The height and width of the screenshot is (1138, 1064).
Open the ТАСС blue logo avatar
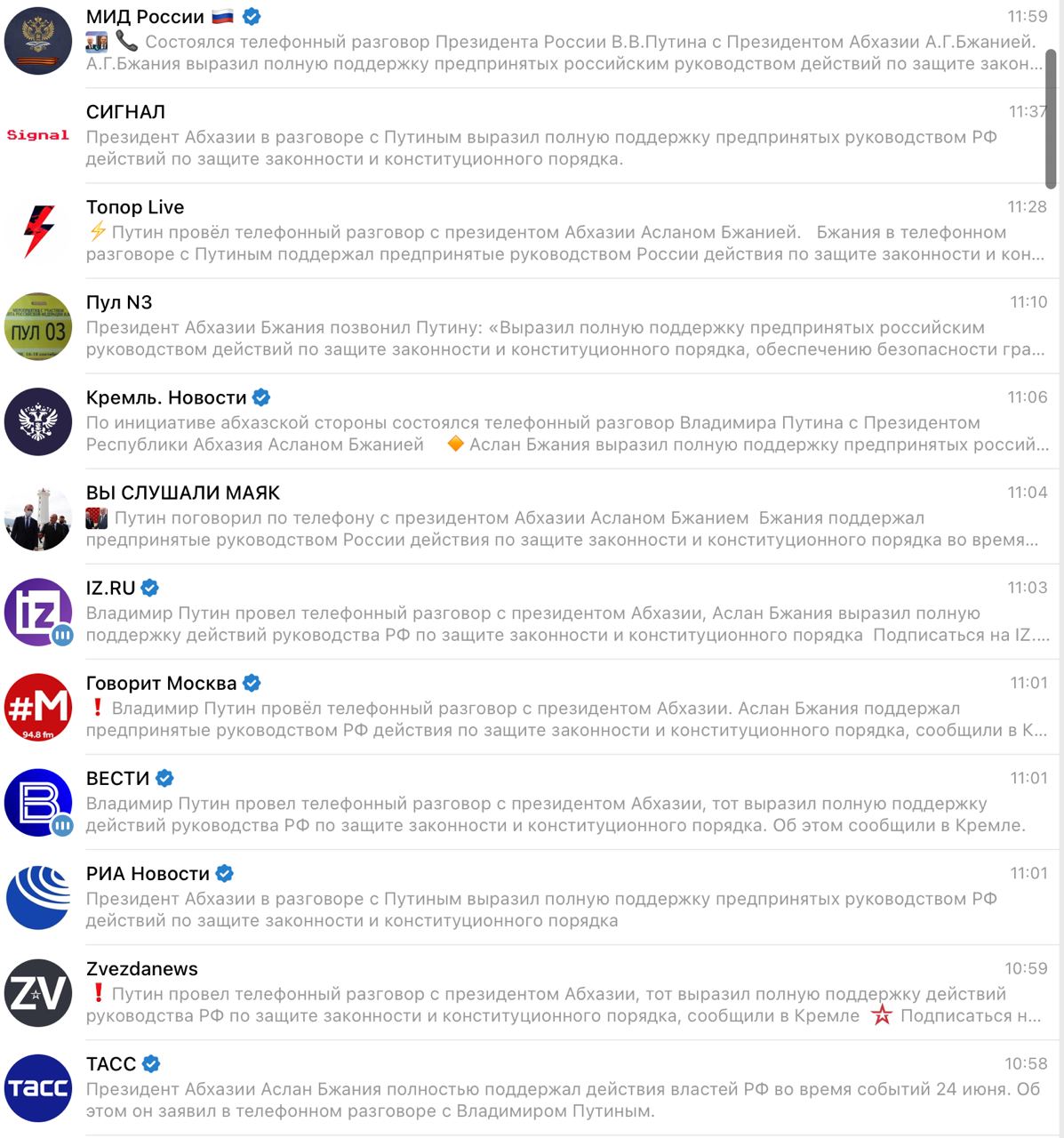click(x=38, y=1087)
